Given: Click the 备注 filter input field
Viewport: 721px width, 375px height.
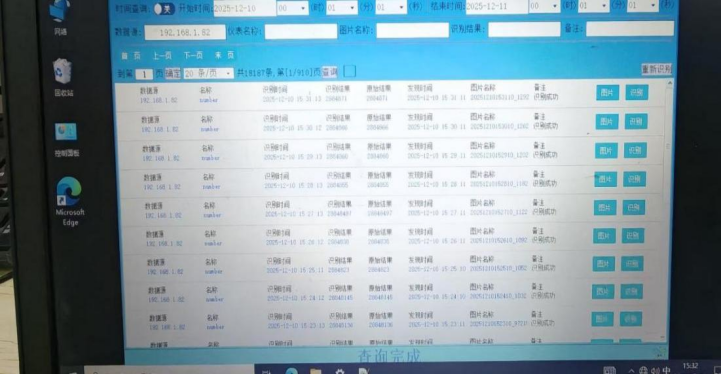Looking at the screenshot, I should coord(630,28).
